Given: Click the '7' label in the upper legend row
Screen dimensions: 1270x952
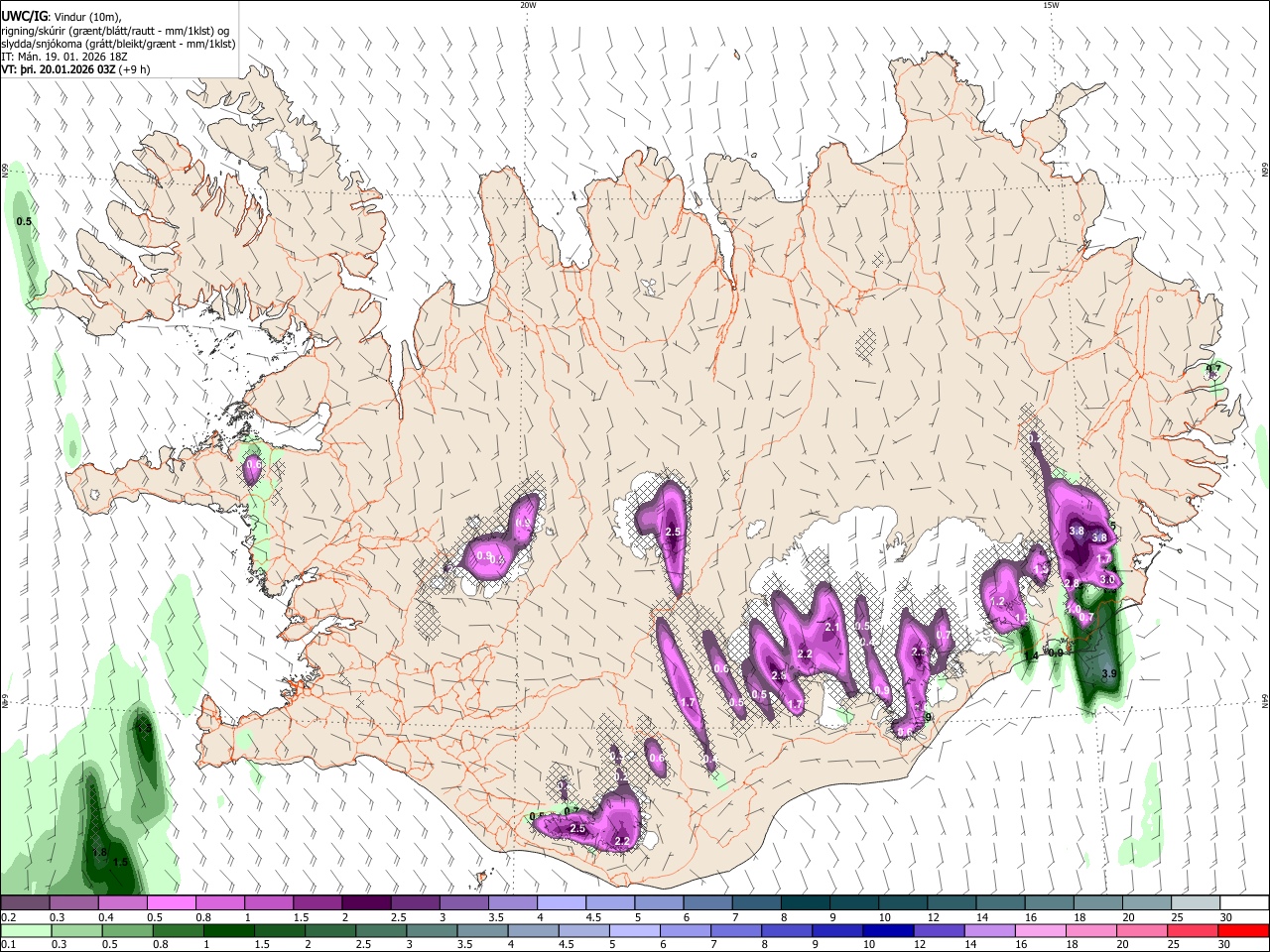Looking at the screenshot, I should point(734,917).
